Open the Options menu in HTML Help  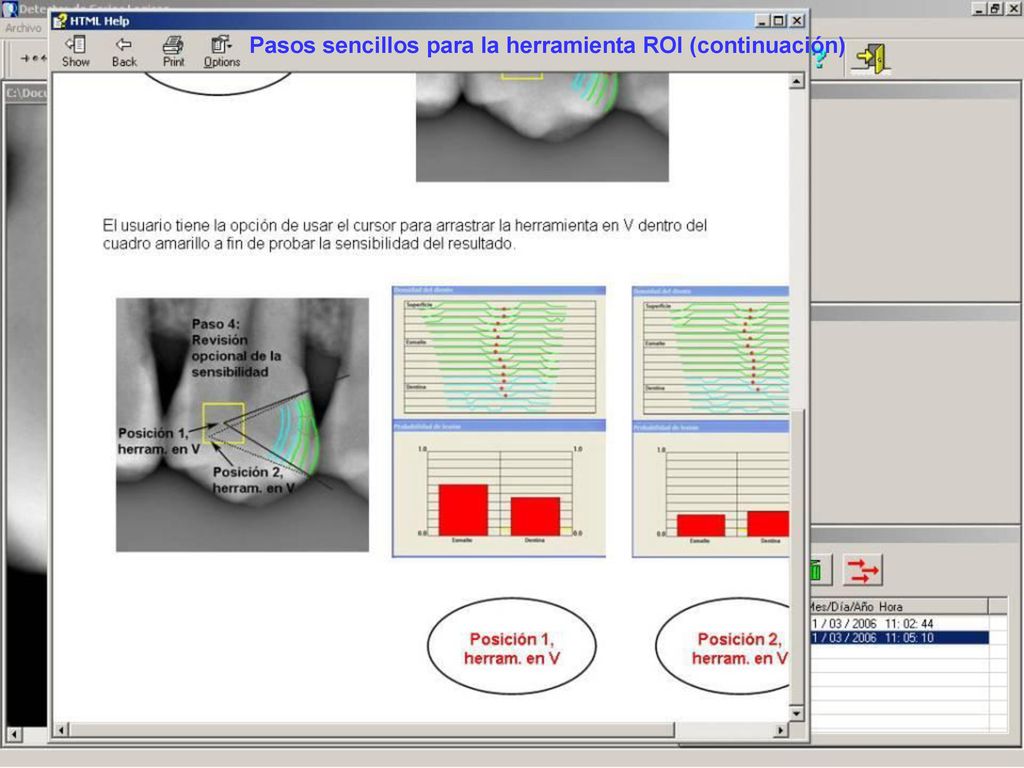tap(221, 52)
